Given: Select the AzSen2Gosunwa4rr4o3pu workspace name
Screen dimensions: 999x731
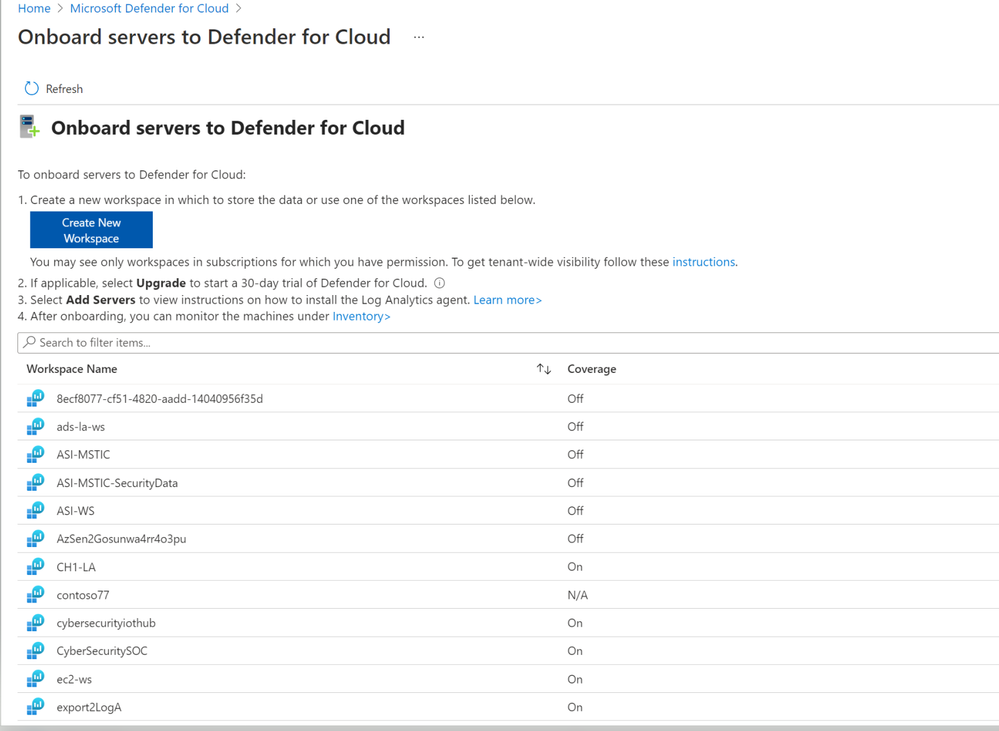Looking at the screenshot, I should 122,539.
